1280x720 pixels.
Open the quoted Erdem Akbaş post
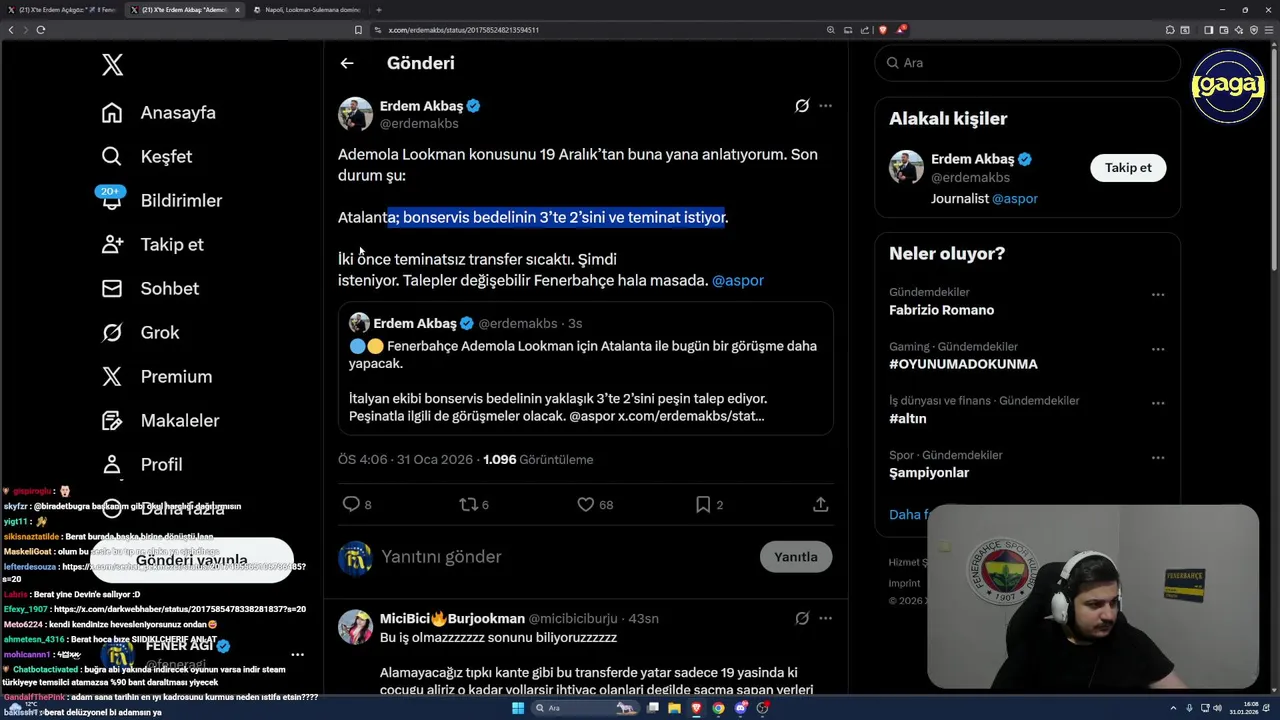coord(585,368)
